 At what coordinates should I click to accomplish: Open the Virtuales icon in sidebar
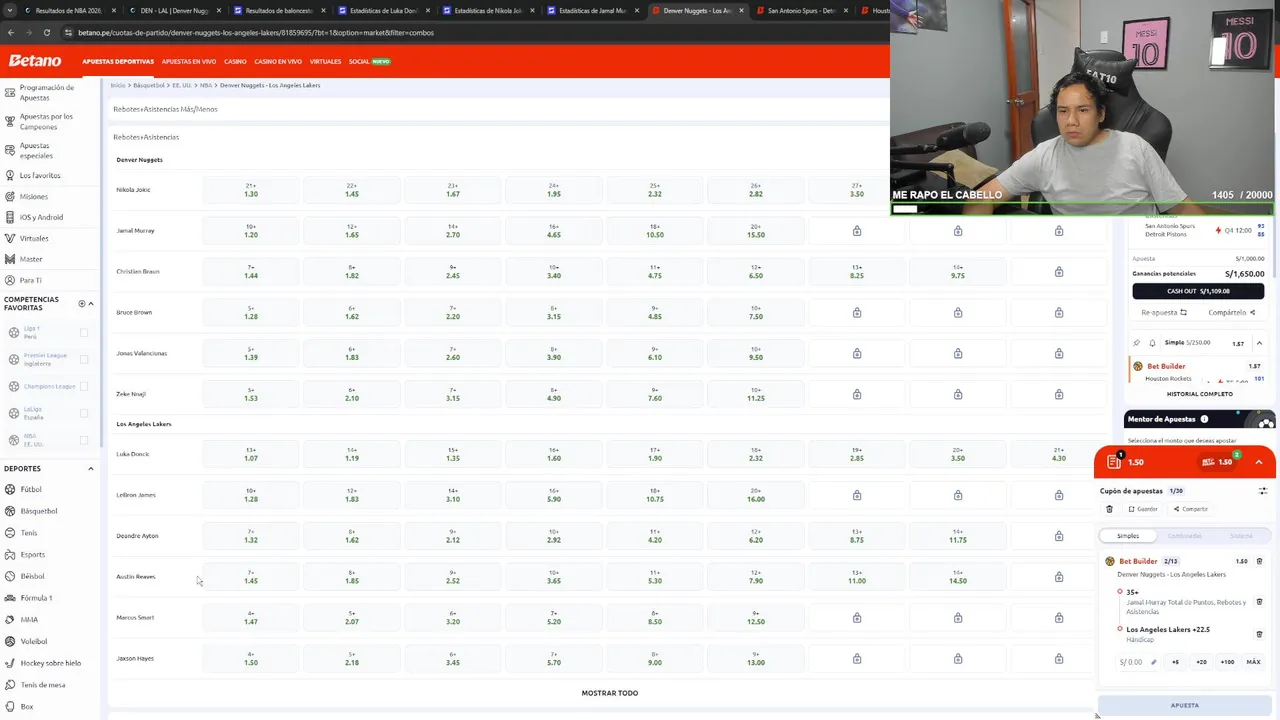(10, 238)
